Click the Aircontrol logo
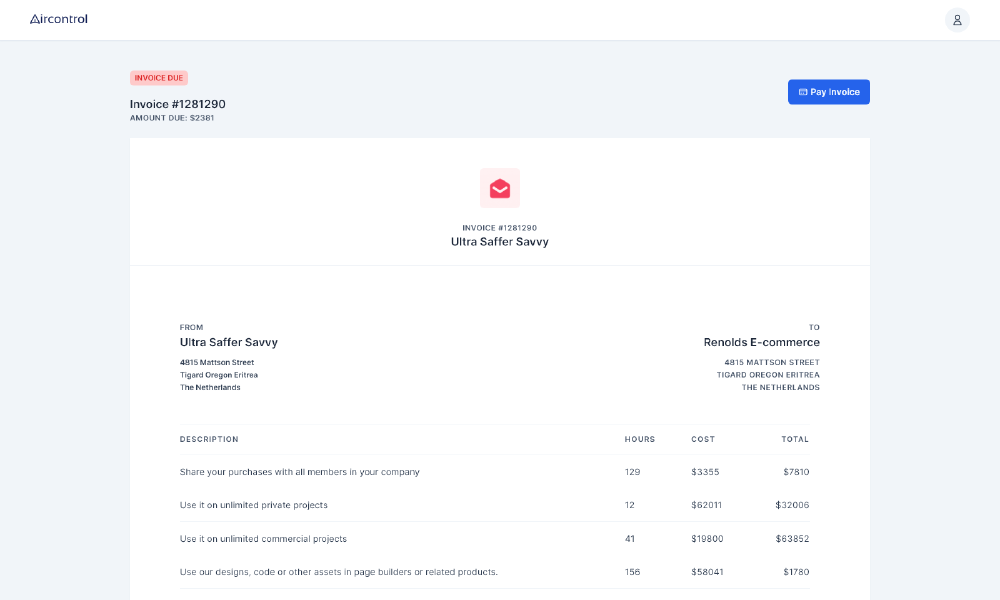 [x=58, y=19]
